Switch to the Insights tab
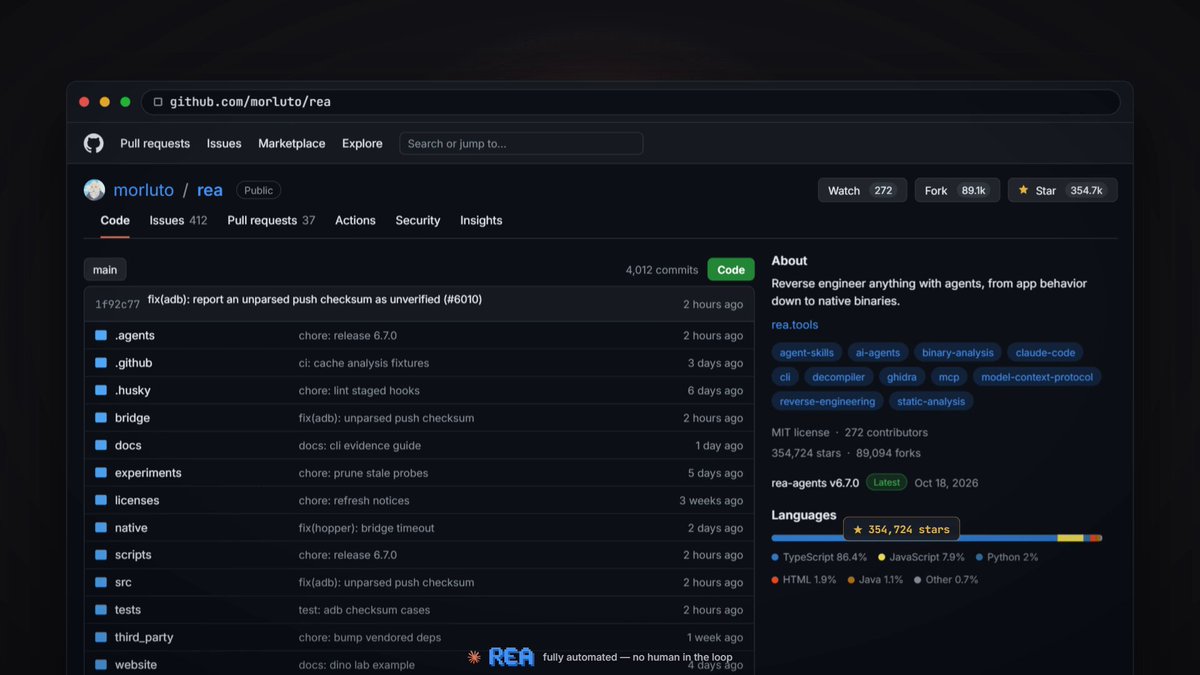 click(481, 220)
